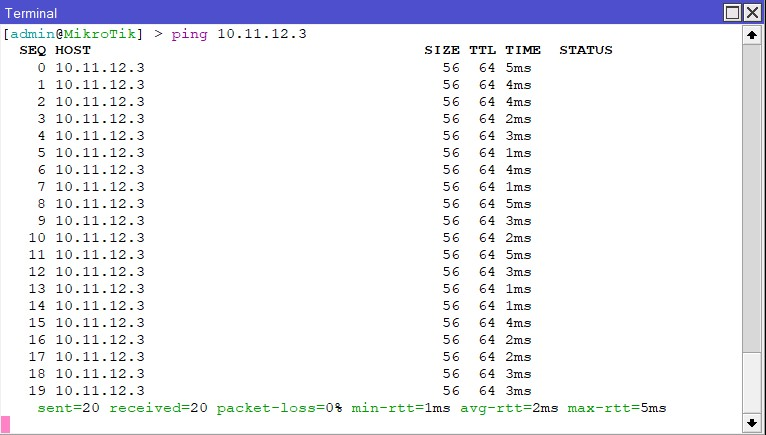Click sequence number 17
This screenshot has height=435, width=766.
coord(37,357)
